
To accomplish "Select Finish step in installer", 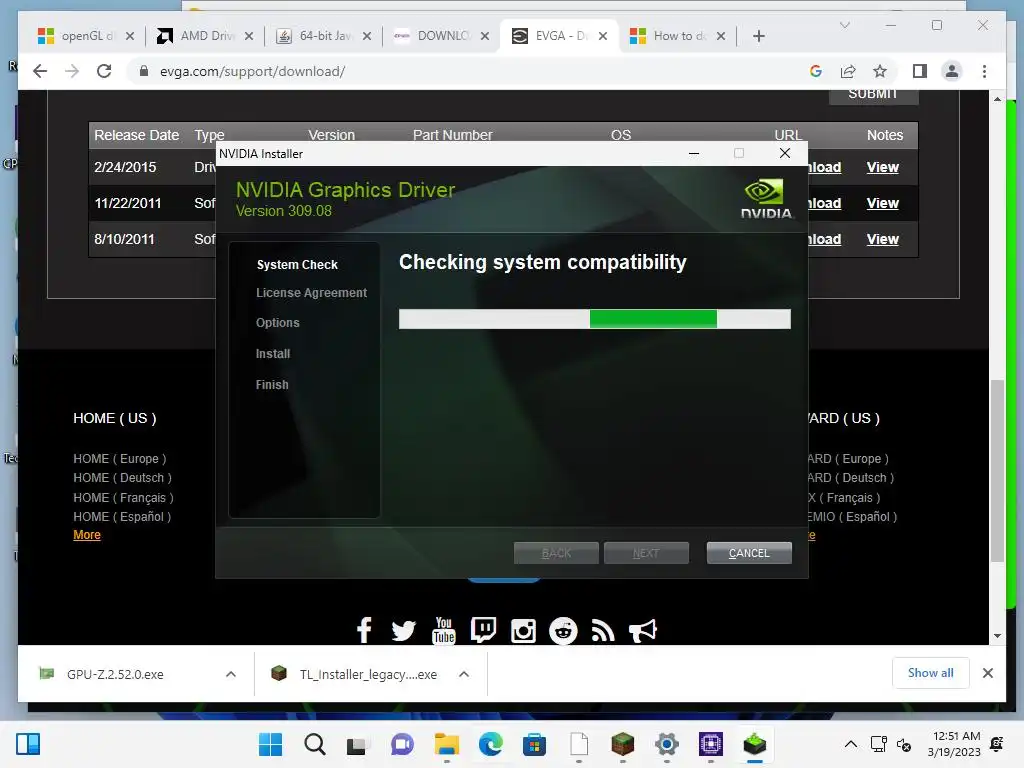I will (272, 385).
